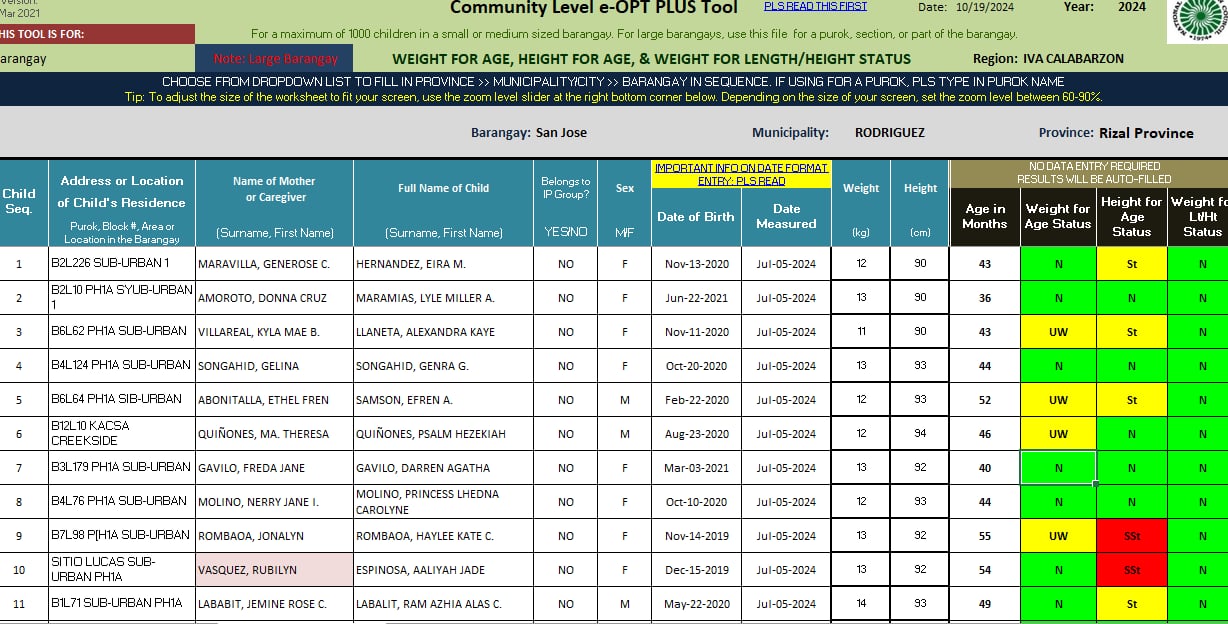Select mother name MARAVILLA, GENEROSE C.
This screenshot has height=624, width=1228.
(x=275, y=264)
